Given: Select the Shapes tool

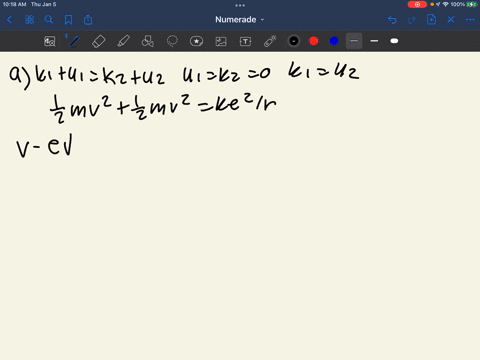Looking at the screenshot, I should pyautogui.click(x=148, y=41).
